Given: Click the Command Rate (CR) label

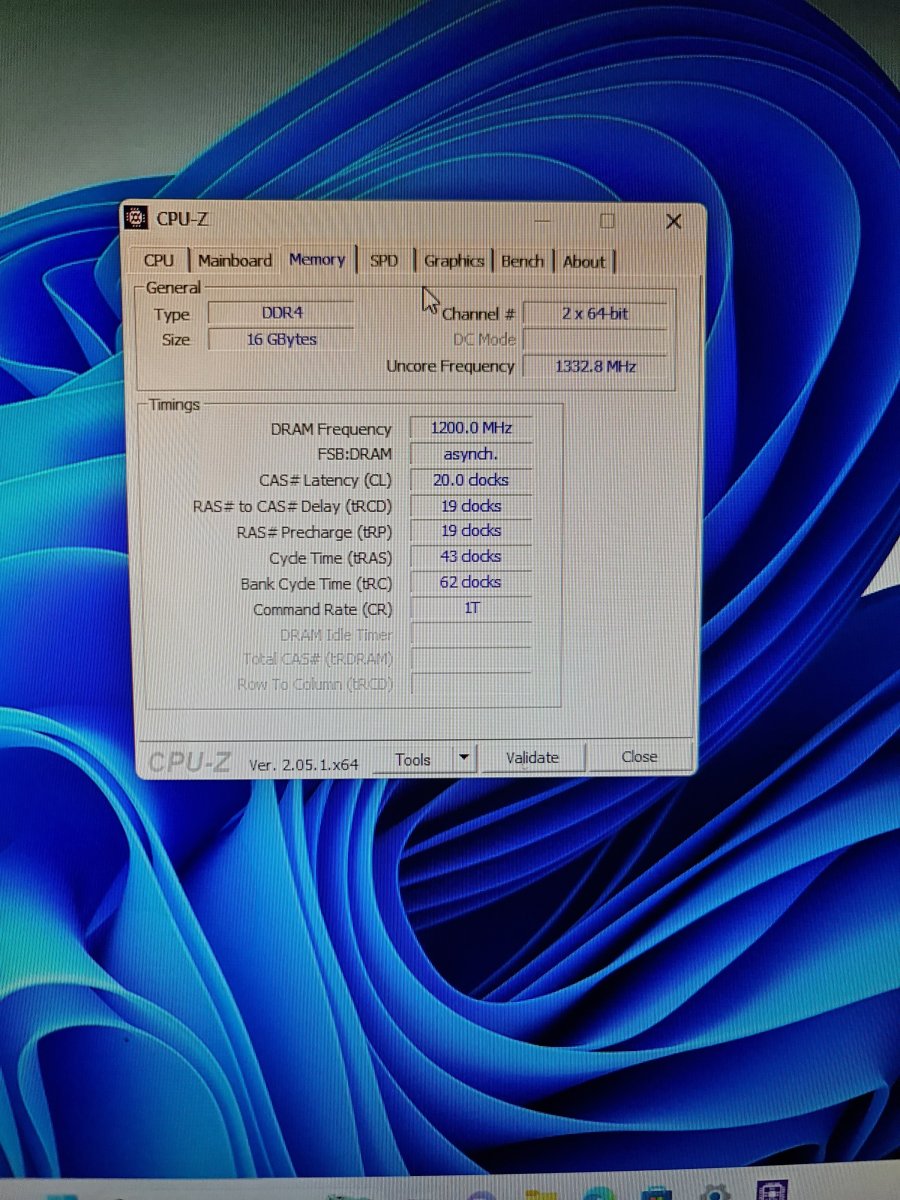Looking at the screenshot, I should [x=322, y=609].
